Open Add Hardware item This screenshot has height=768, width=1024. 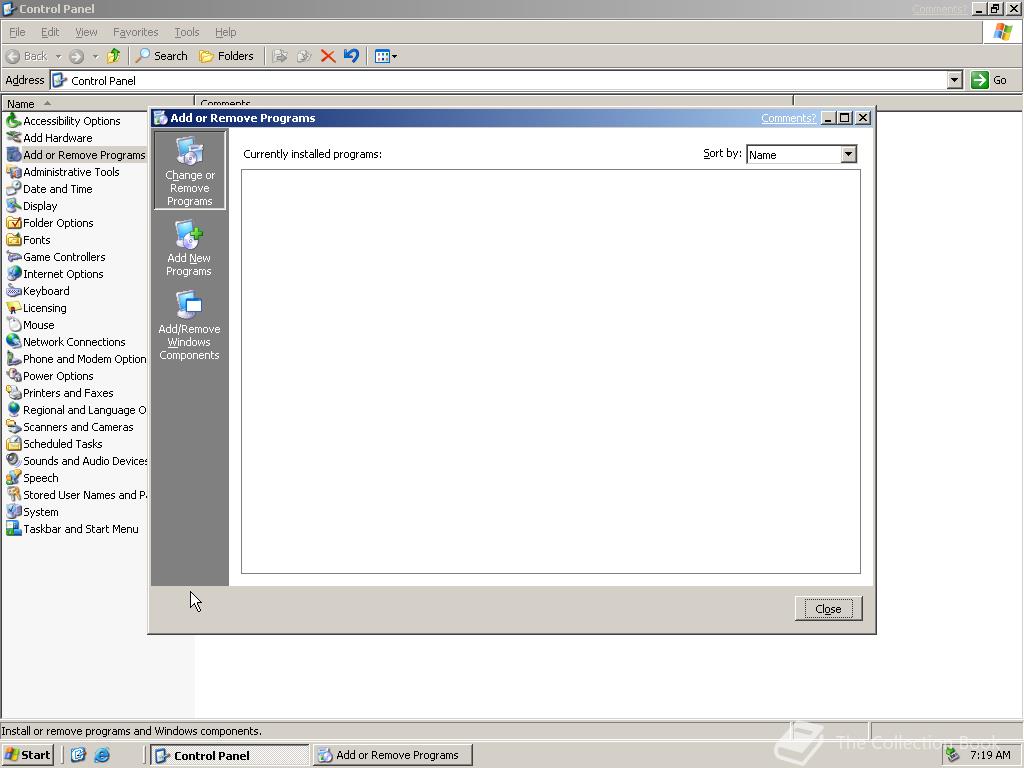click(x=50, y=138)
